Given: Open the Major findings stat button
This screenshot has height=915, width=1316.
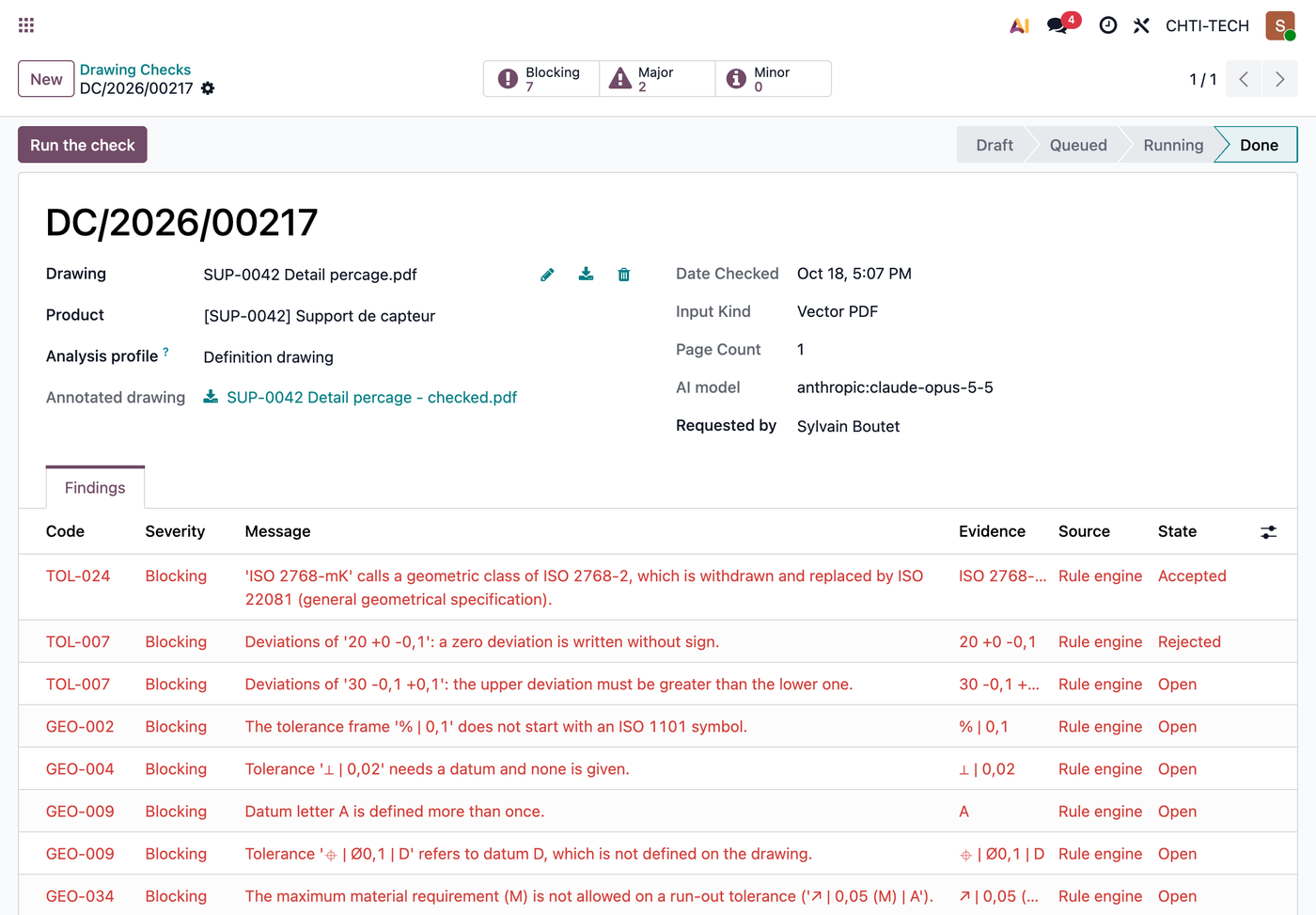Looking at the screenshot, I should 657,79.
